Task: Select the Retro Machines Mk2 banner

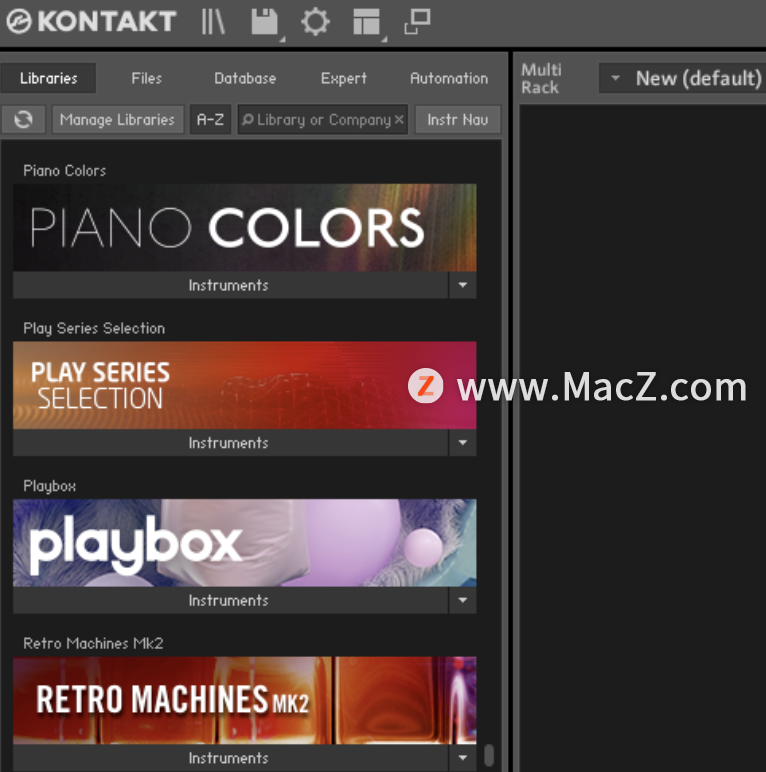Action: click(x=245, y=700)
